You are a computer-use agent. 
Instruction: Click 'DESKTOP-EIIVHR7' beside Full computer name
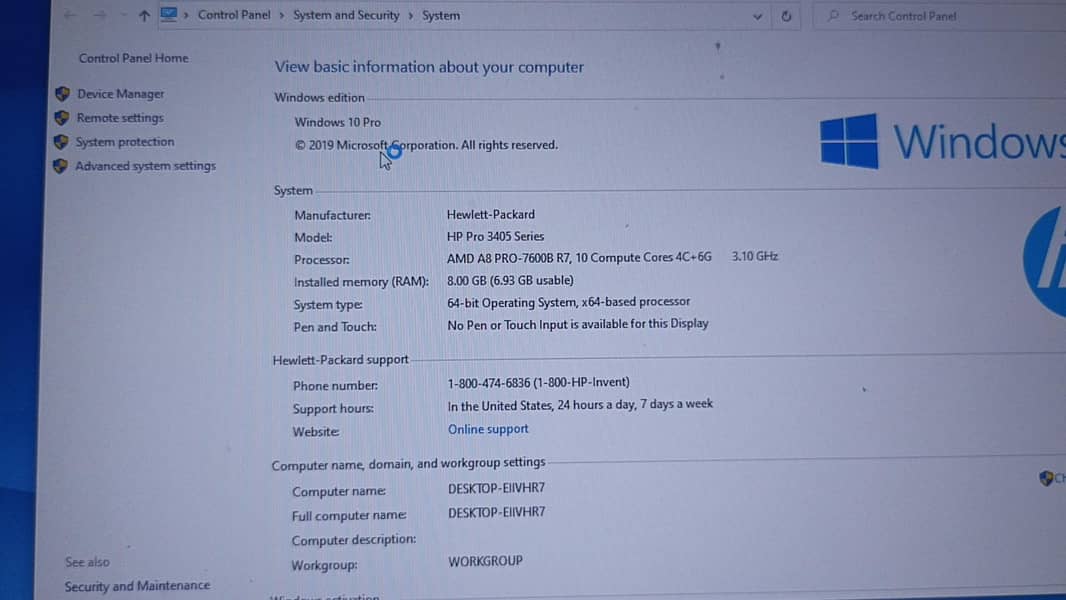pos(496,512)
